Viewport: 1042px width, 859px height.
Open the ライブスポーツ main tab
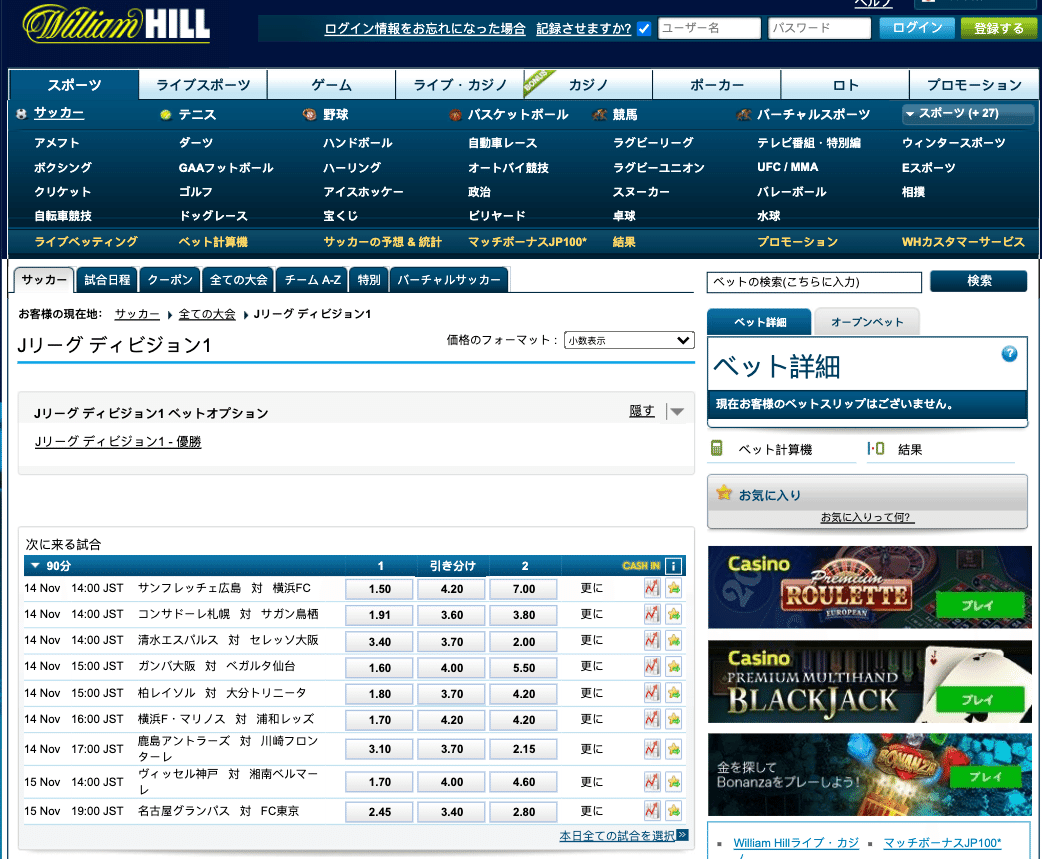point(203,84)
